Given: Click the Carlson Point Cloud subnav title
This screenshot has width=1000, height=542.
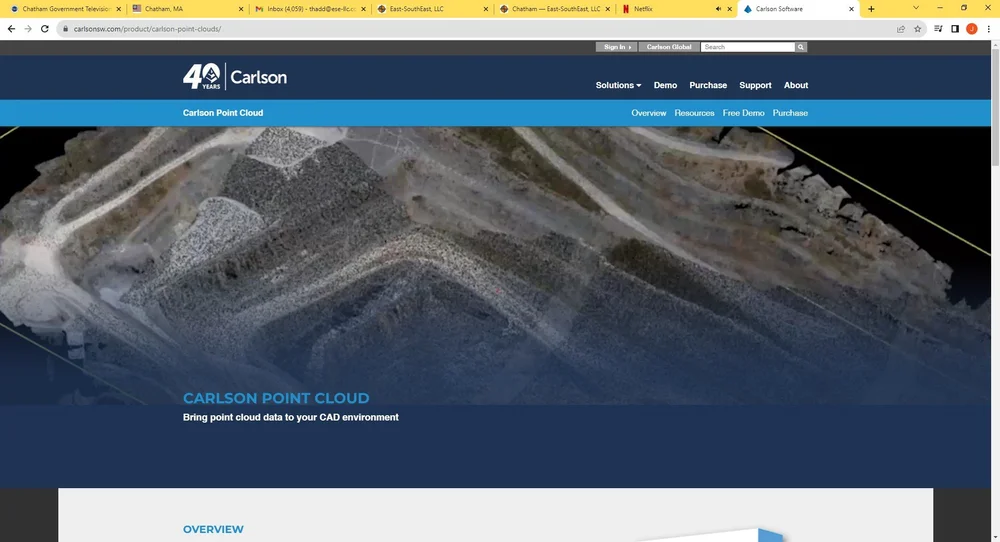Looking at the screenshot, I should point(223,113).
